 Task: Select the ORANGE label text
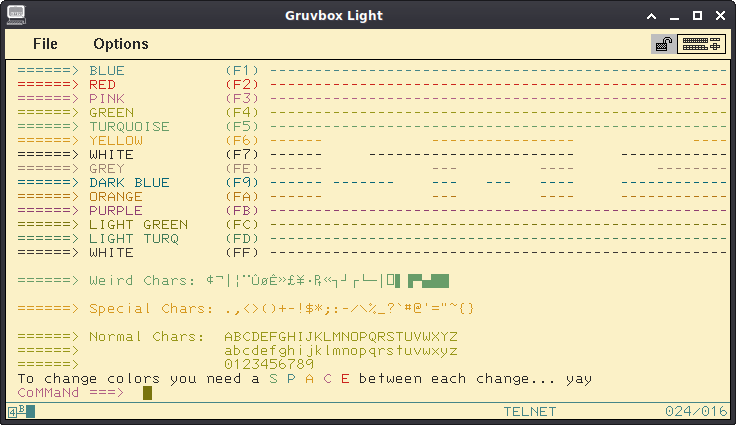116,197
